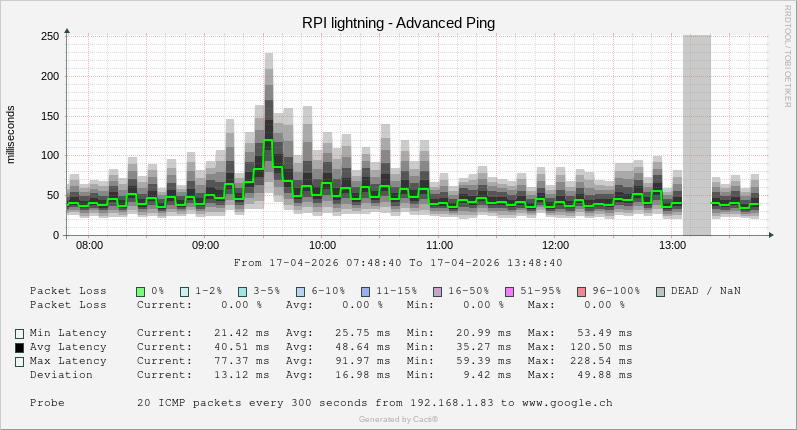This screenshot has height=430, width=797.
Task: Pick the magenta 51-95% legend swatch
Action: click(509, 291)
